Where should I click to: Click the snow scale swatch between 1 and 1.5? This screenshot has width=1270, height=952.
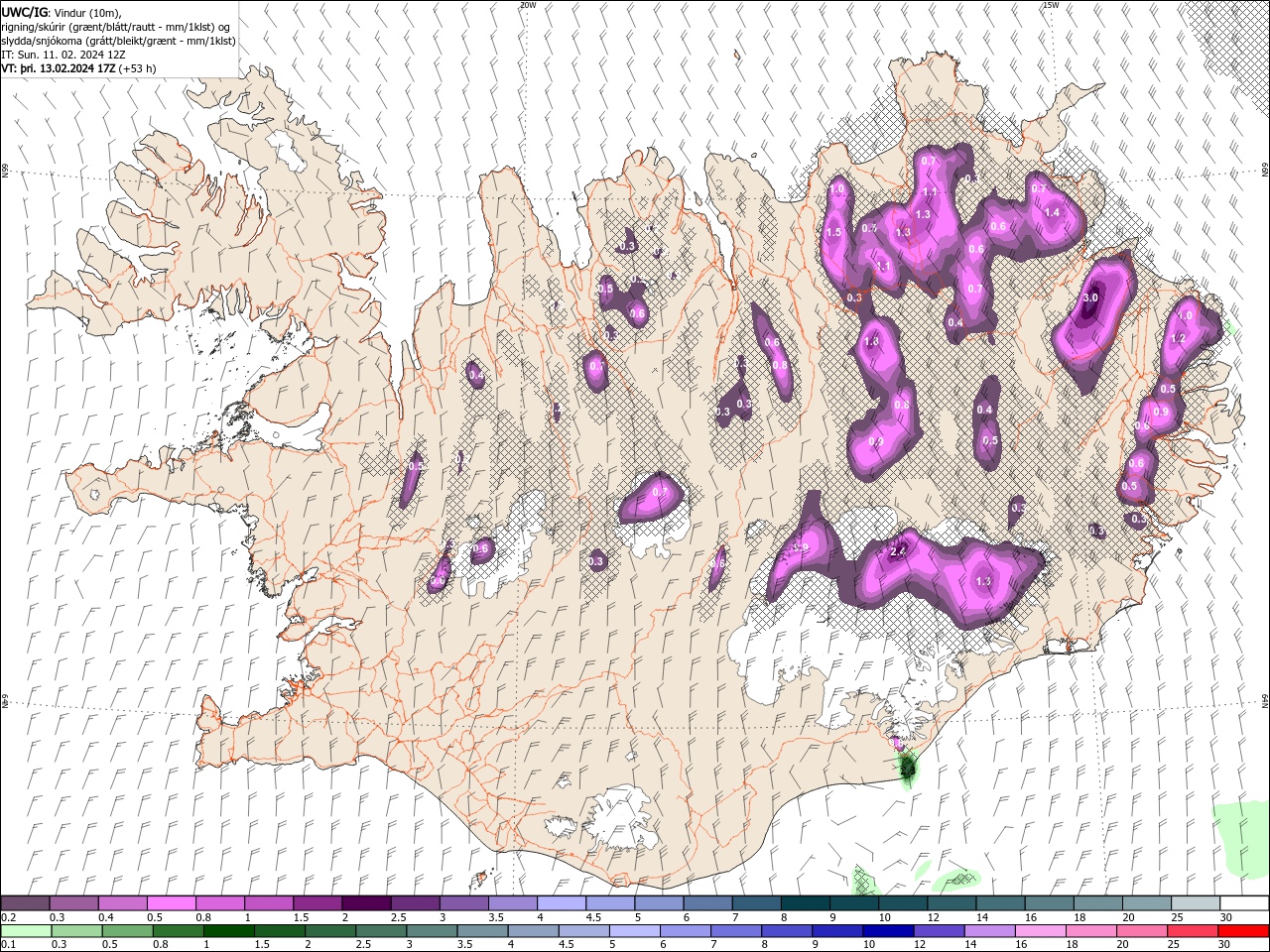(268, 903)
